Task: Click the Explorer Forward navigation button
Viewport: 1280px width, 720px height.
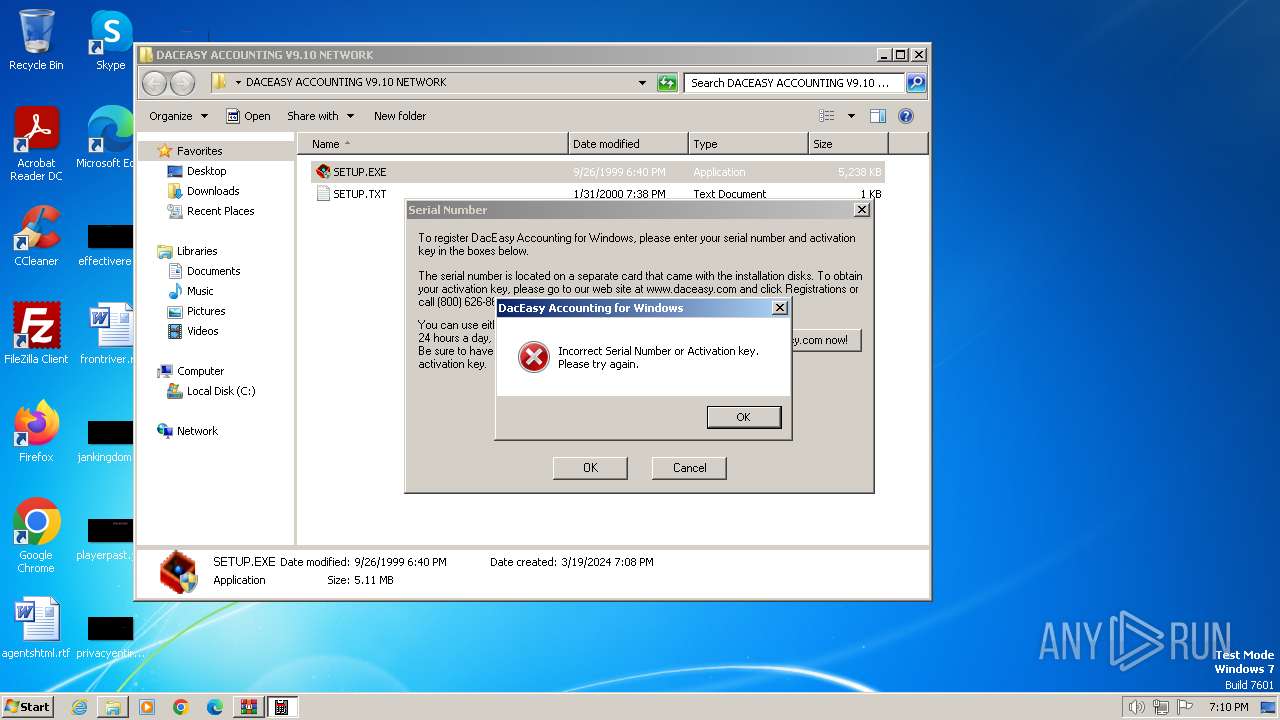Action: point(182,83)
